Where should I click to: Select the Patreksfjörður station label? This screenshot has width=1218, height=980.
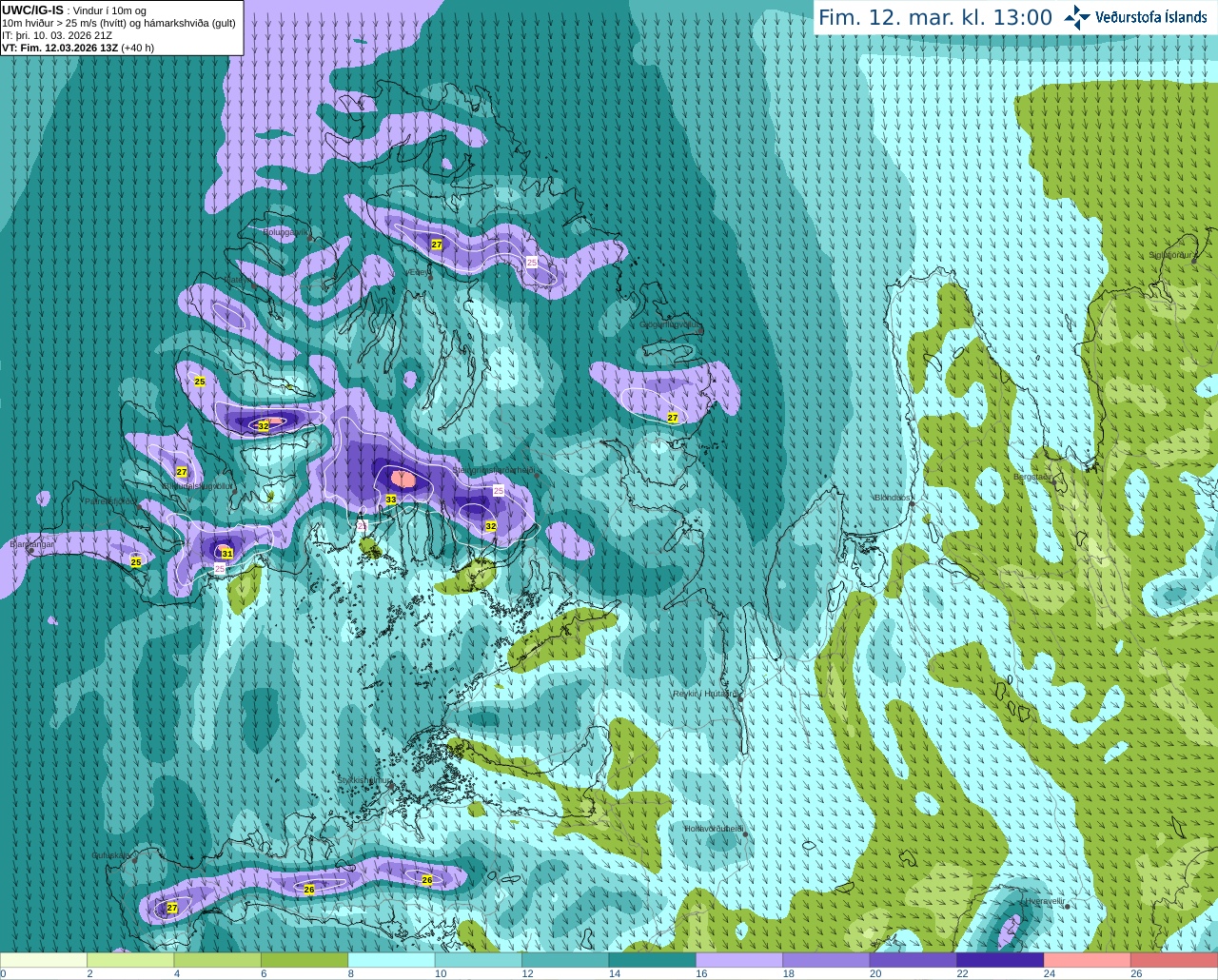tap(113, 500)
